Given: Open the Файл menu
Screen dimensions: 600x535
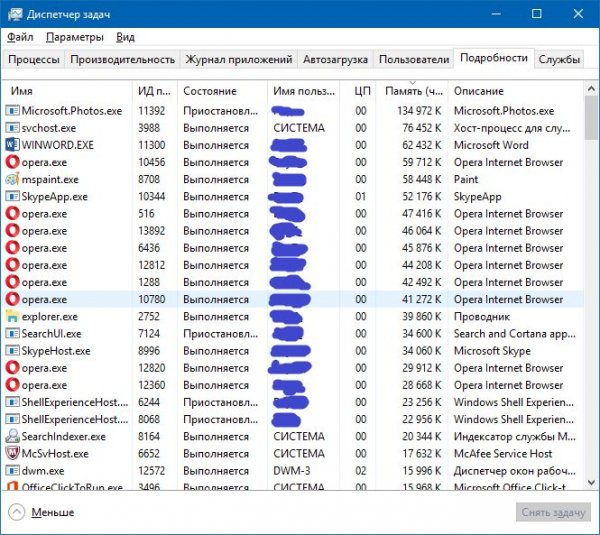Looking at the screenshot, I should (20, 37).
